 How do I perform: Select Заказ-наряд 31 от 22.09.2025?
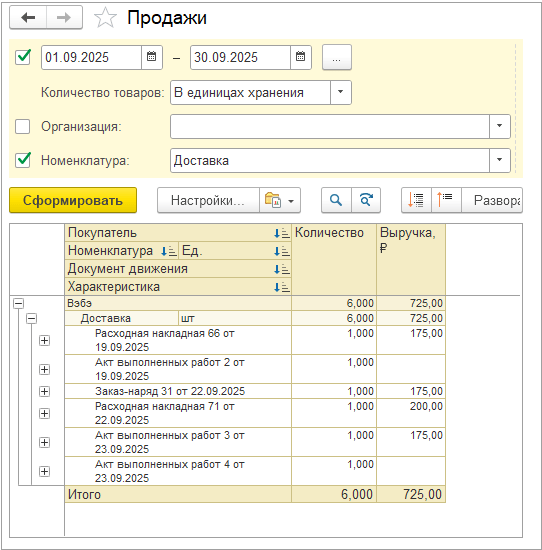pos(178,391)
